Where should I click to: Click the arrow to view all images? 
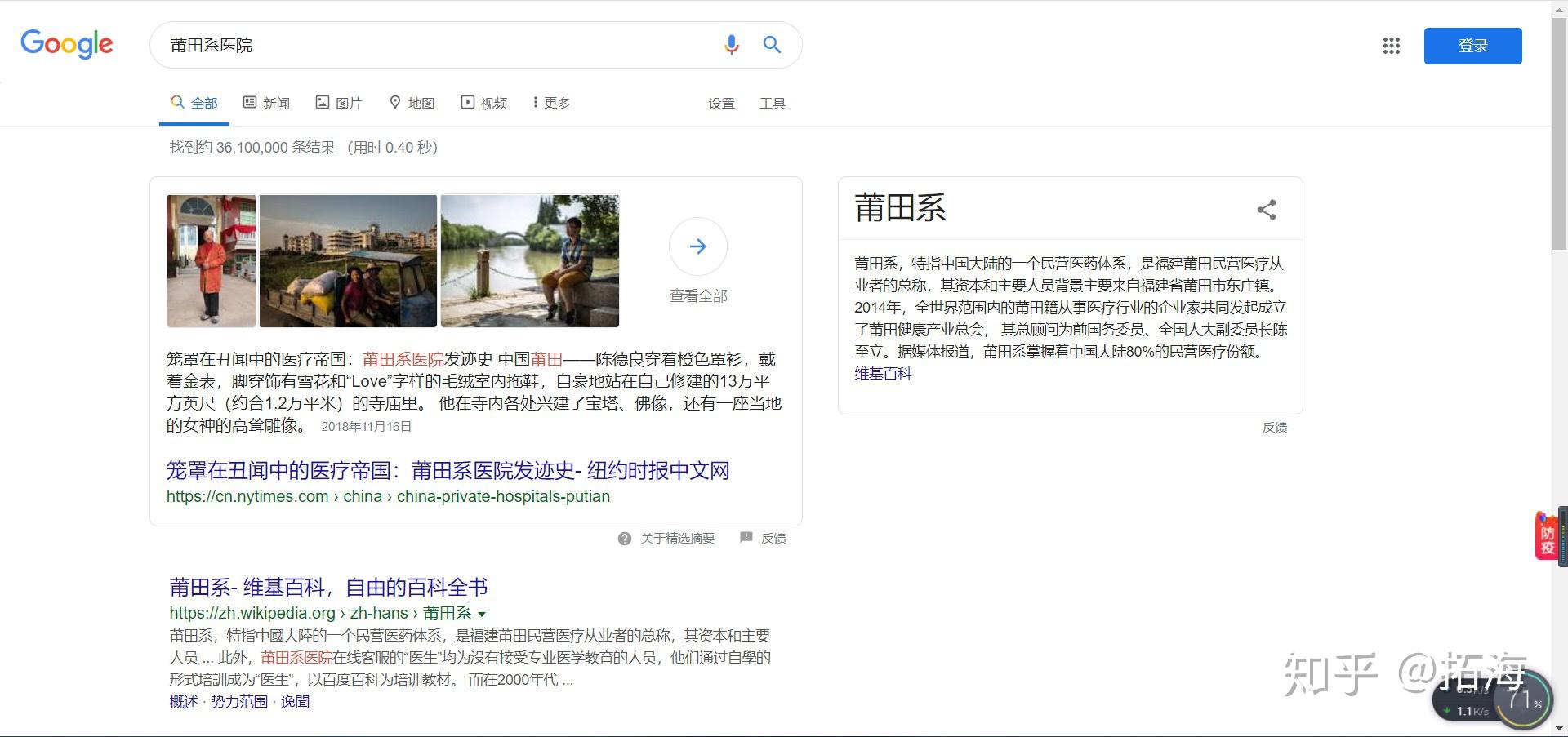coord(697,246)
